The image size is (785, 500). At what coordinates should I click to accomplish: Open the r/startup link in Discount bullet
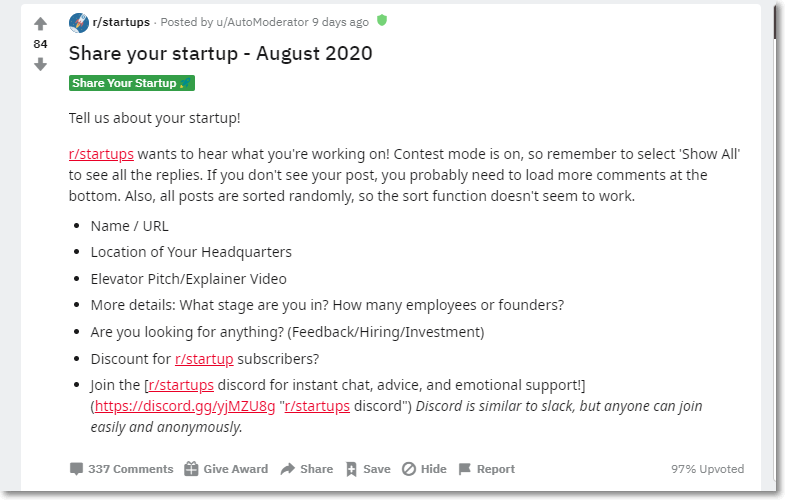pyautogui.click(x=204, y=359)
